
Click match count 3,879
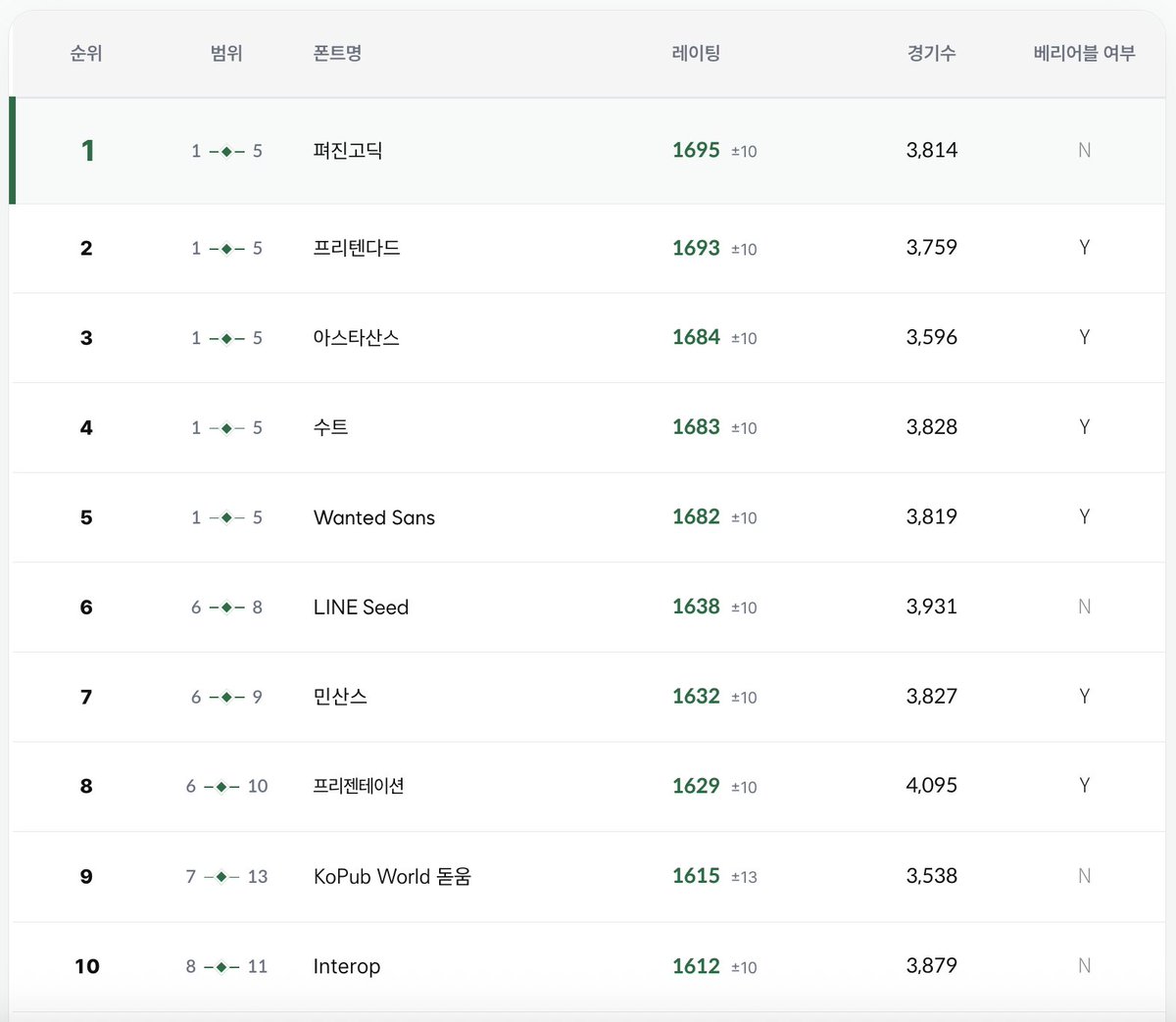(x=932, y=966)
